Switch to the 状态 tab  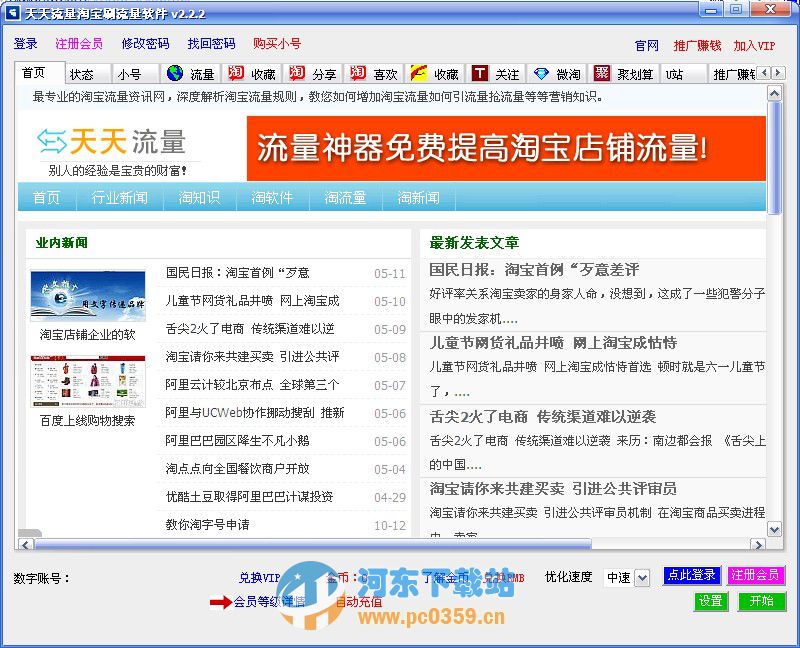pos(85,73)
